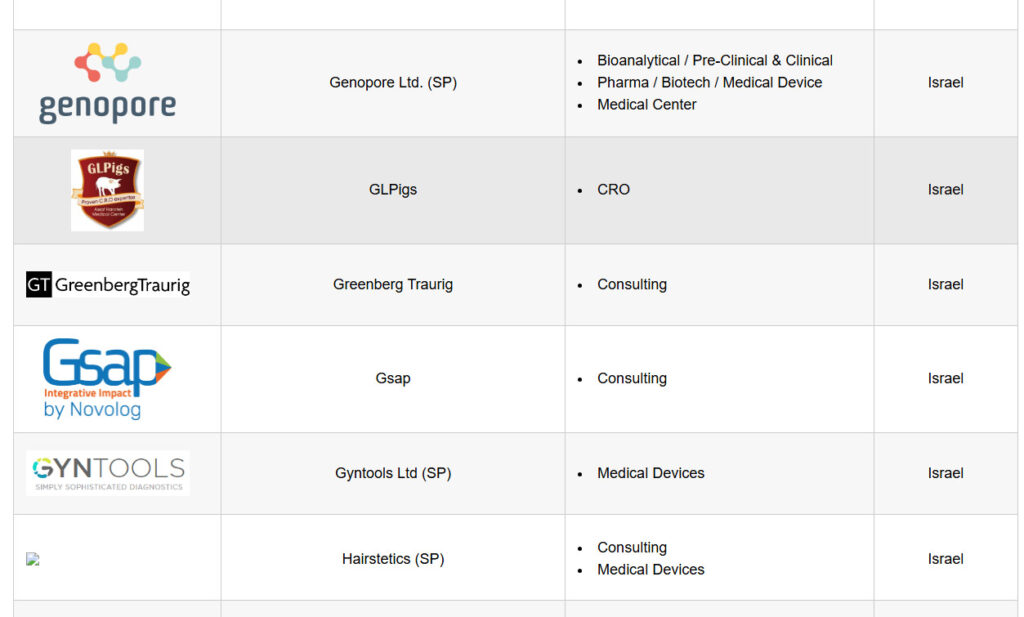Select Hairstetics (SP) company name
This screenshot has width=1024, height=617.
(393, 559)
